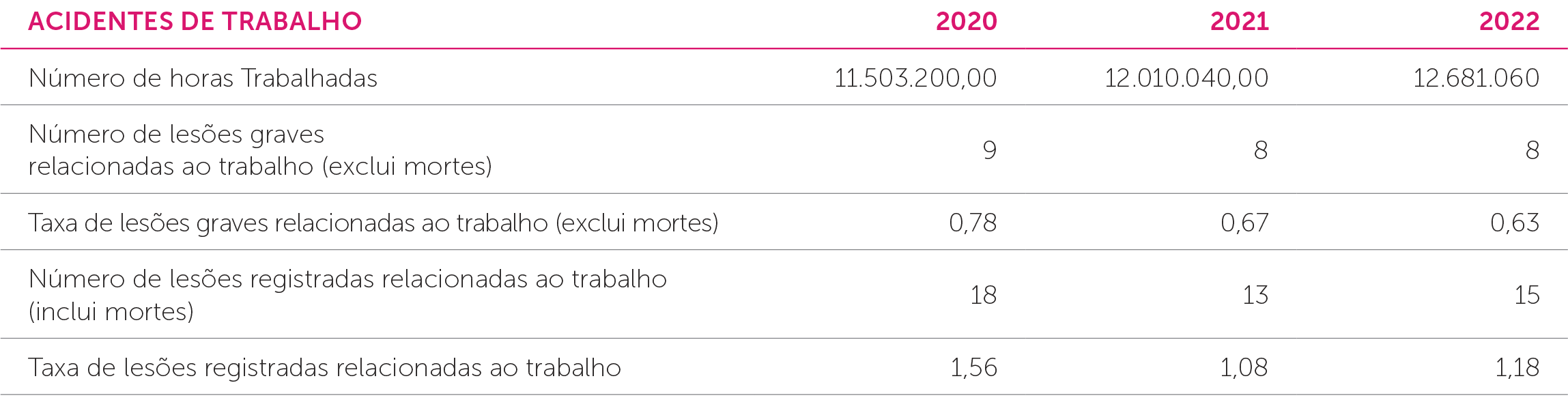Select the 2020 column header

click(x=966, y=22)
